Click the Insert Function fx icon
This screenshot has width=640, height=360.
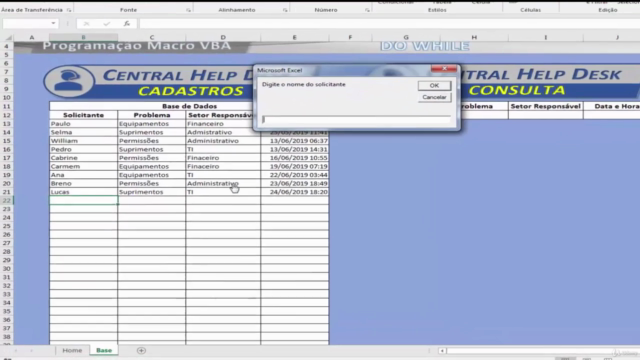tap(127, 24)
